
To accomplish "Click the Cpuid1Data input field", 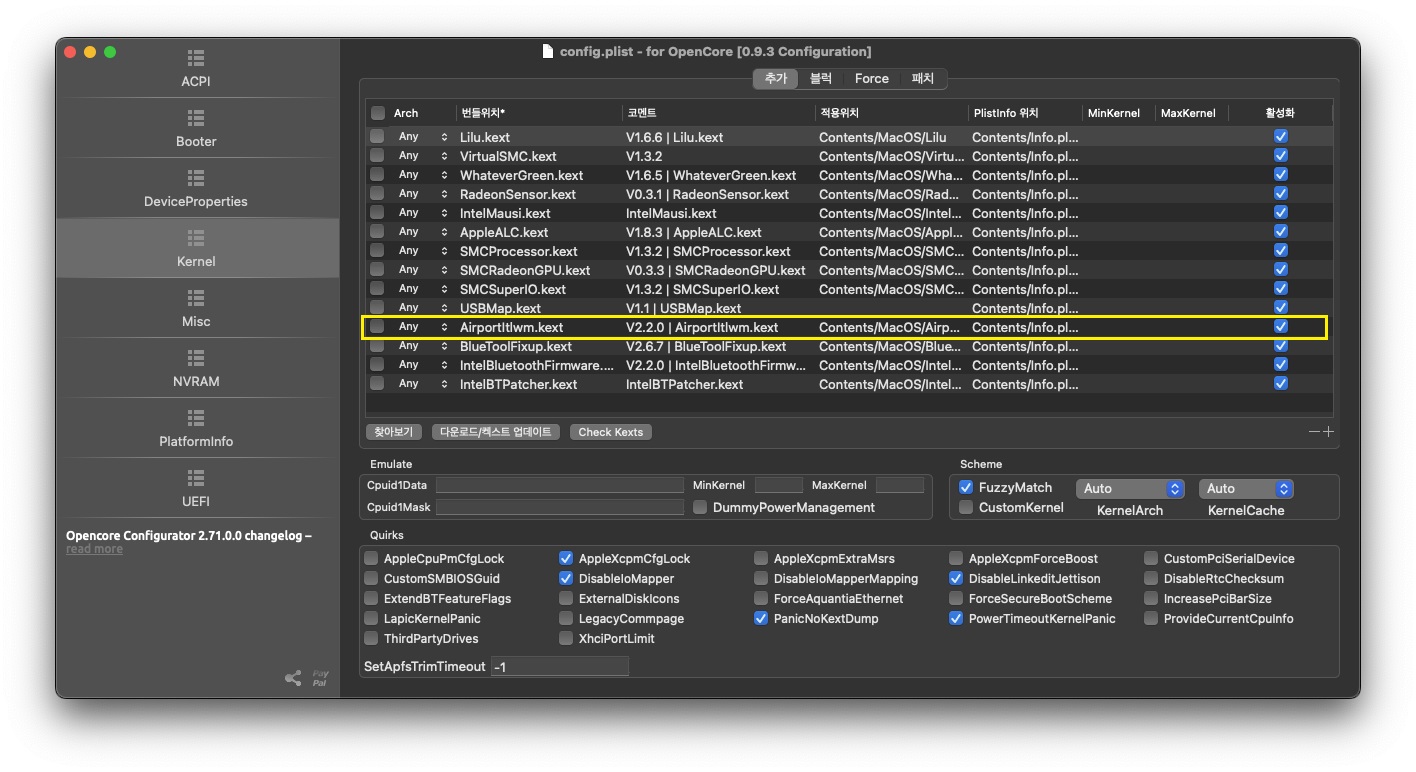I will click(x=560, y=485).
